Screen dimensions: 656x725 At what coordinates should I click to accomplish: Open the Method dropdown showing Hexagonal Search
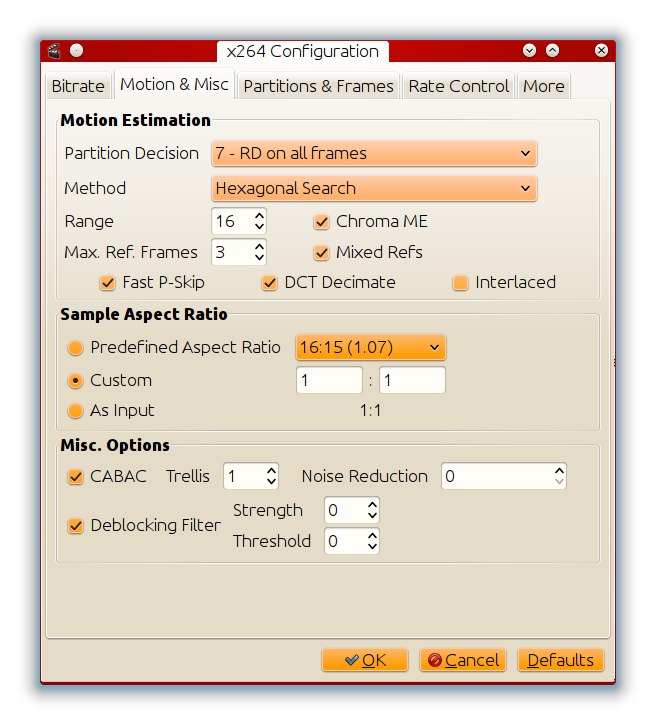pos(374,189)
